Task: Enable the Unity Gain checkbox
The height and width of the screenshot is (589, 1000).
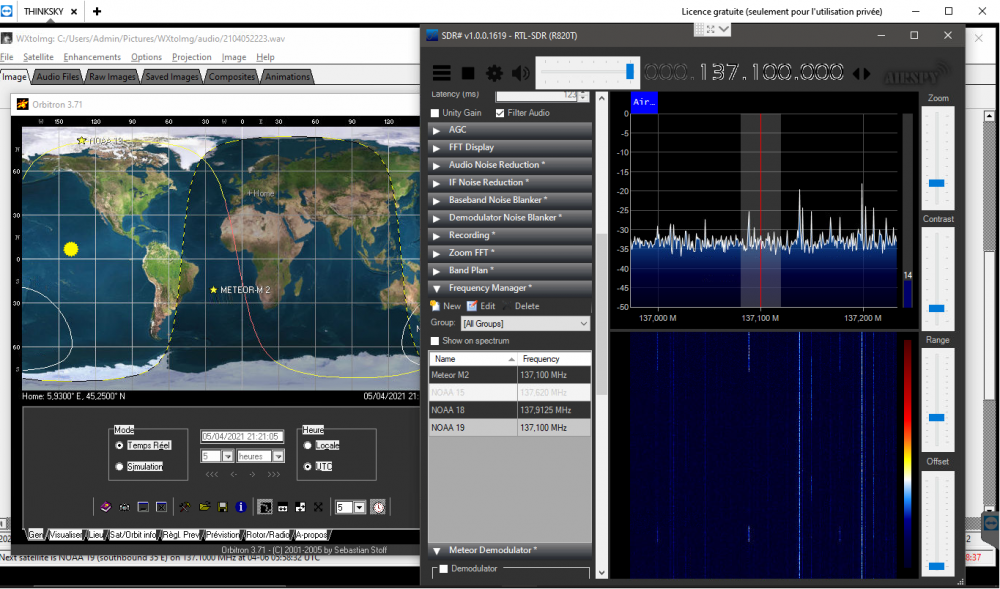Action: [x=435, y=113]
